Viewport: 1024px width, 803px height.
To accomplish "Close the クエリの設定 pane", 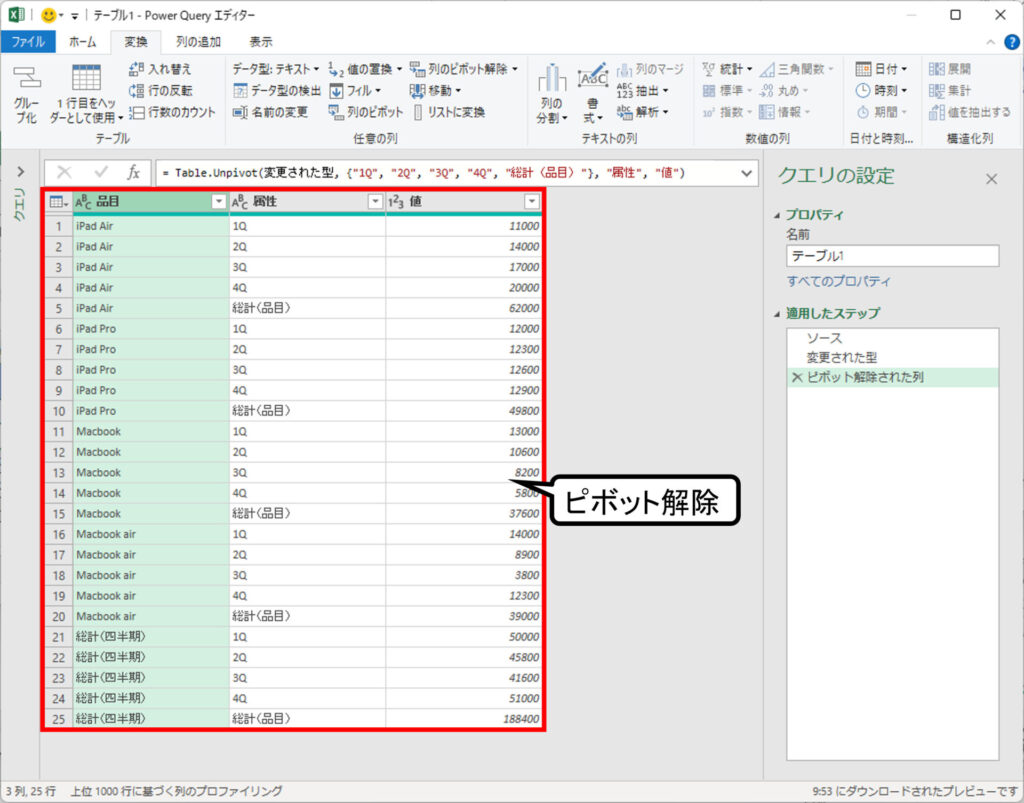I will pos(991,179).
